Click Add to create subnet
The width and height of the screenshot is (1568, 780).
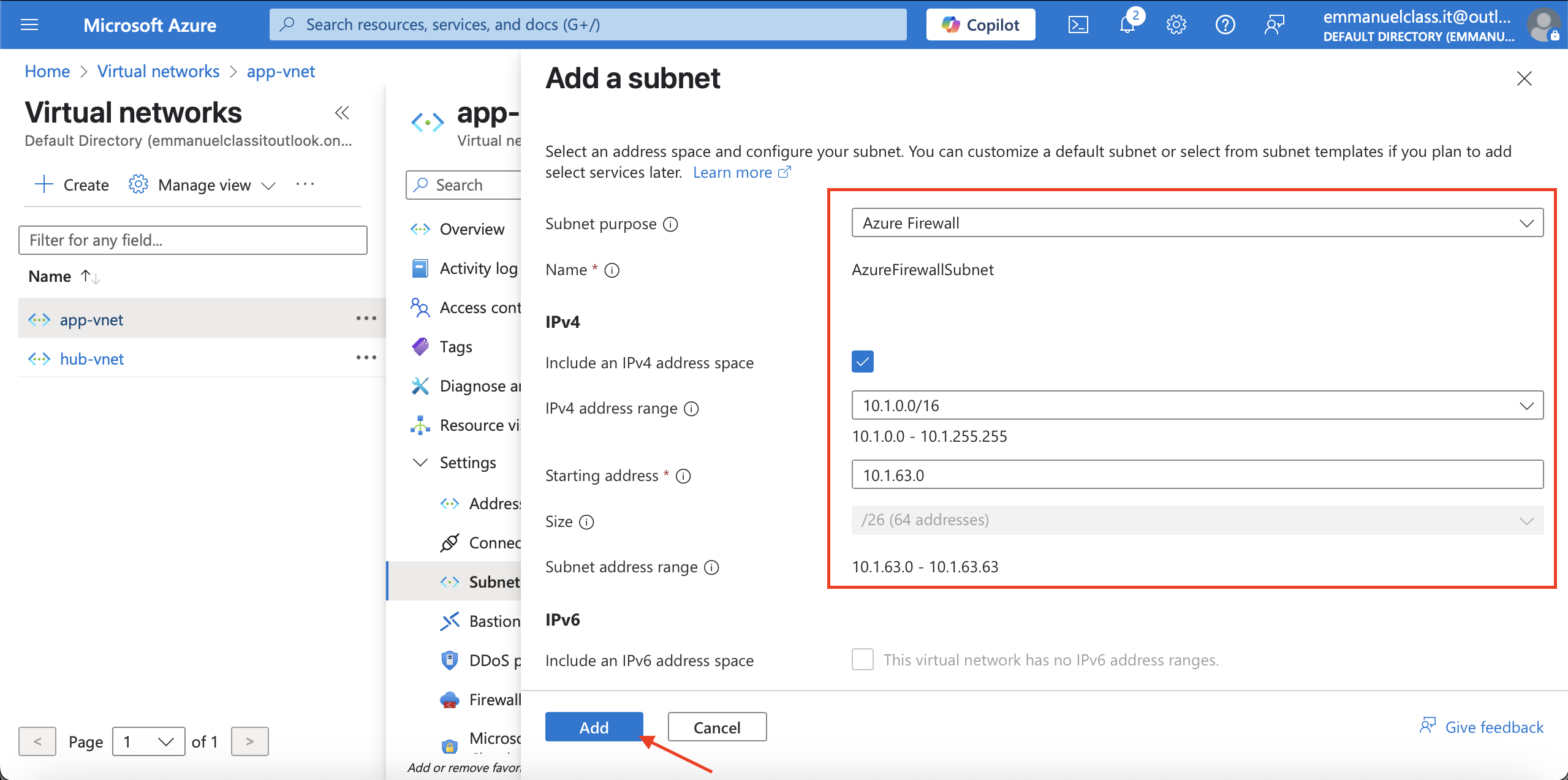tap(594, 727)
